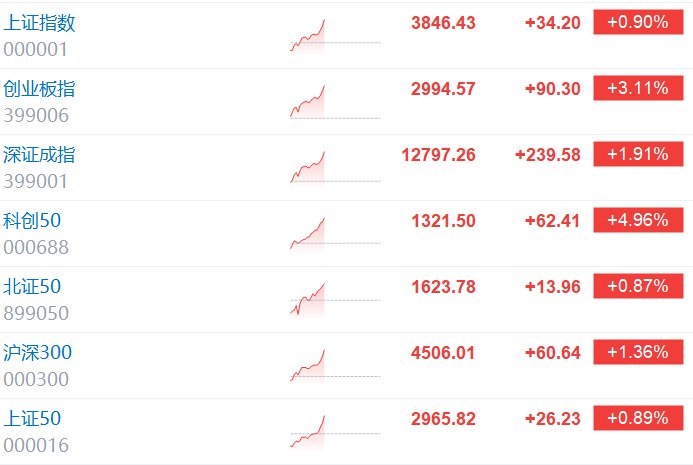
Task: View the 科创50 sparkline trend chart
Action: tap(335, 233)
